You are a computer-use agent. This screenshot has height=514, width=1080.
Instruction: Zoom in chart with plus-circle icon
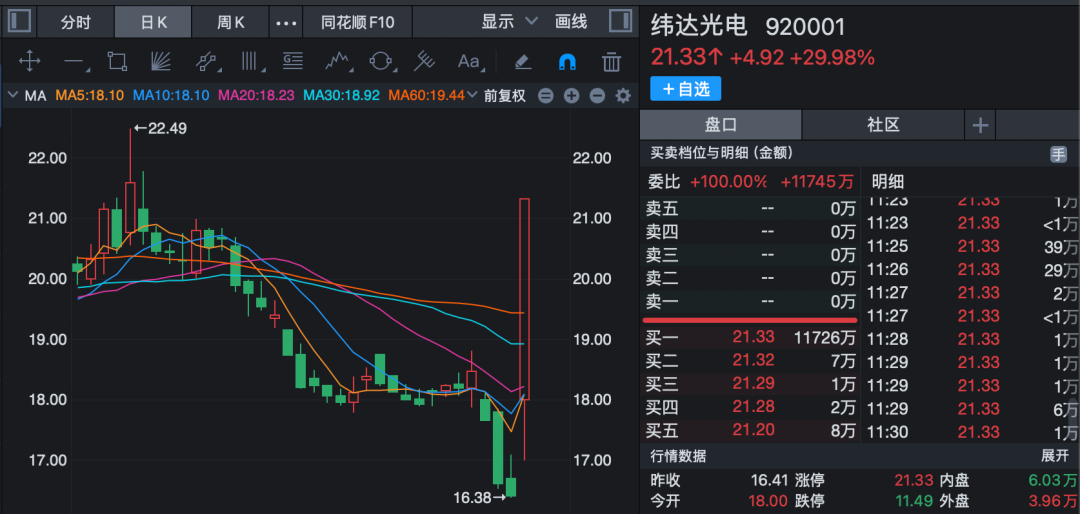click(571, 96)
